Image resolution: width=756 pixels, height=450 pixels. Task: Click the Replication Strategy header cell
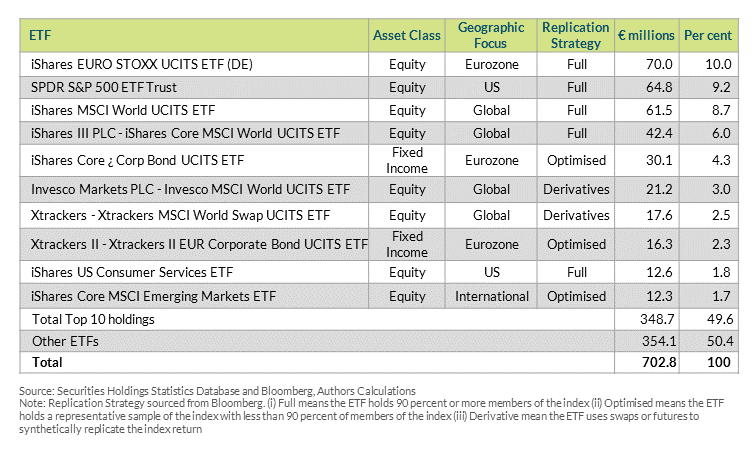coord(576,36)
